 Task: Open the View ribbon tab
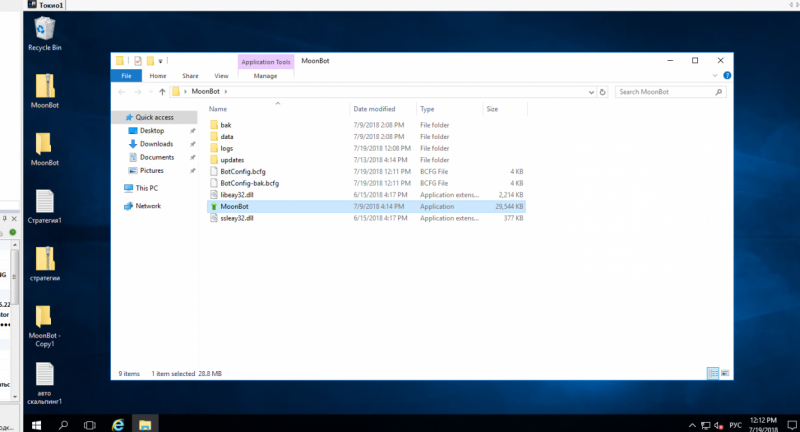coord(221,75)
